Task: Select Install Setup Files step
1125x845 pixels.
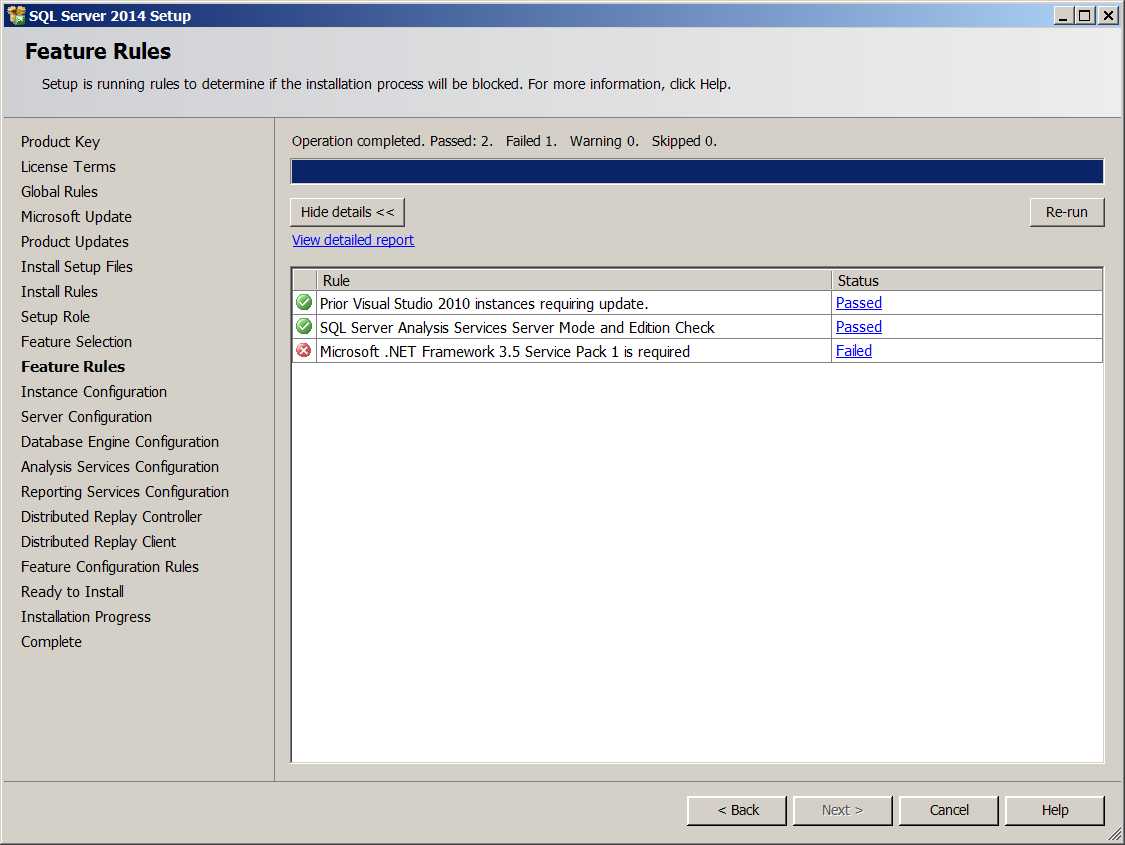Action: tap(77, 267)
